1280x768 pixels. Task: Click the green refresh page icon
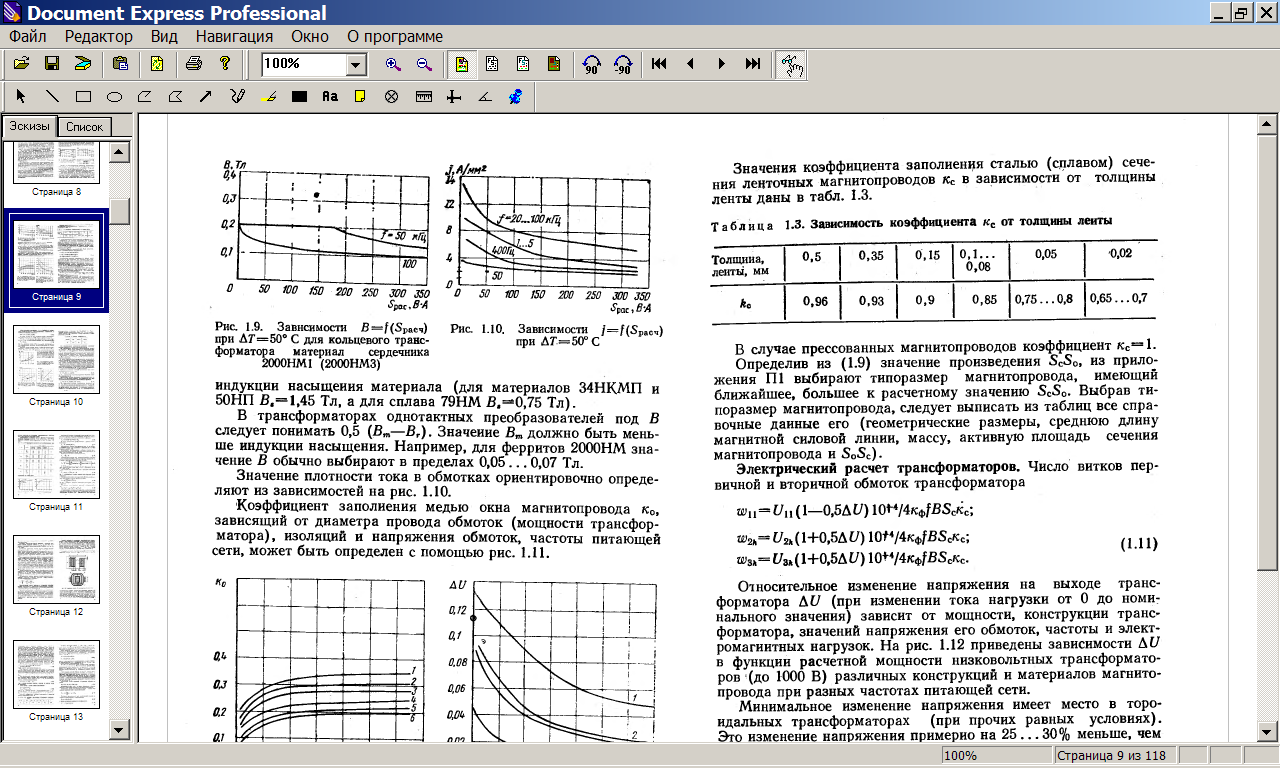157,64
